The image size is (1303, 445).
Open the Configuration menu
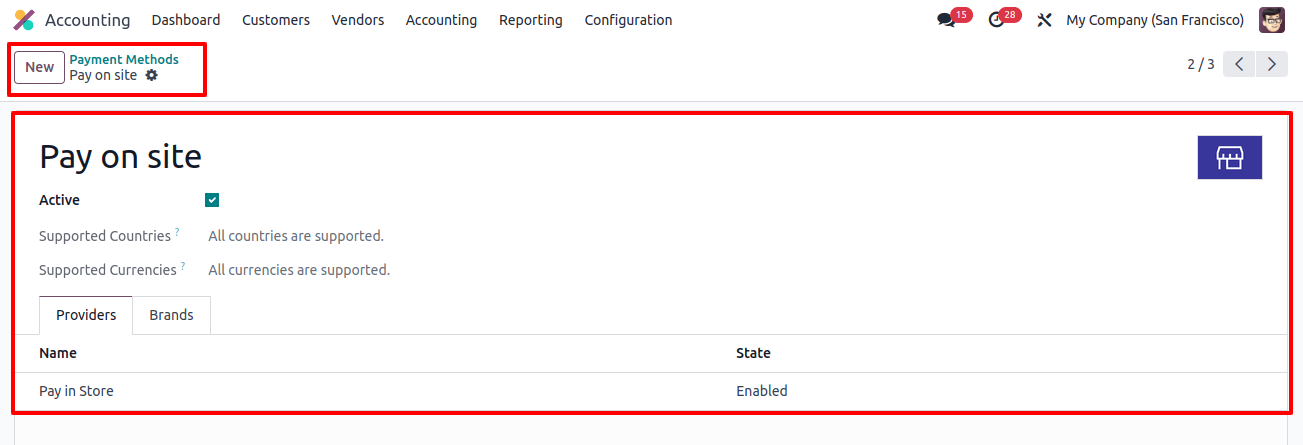[x=628, y=20]
